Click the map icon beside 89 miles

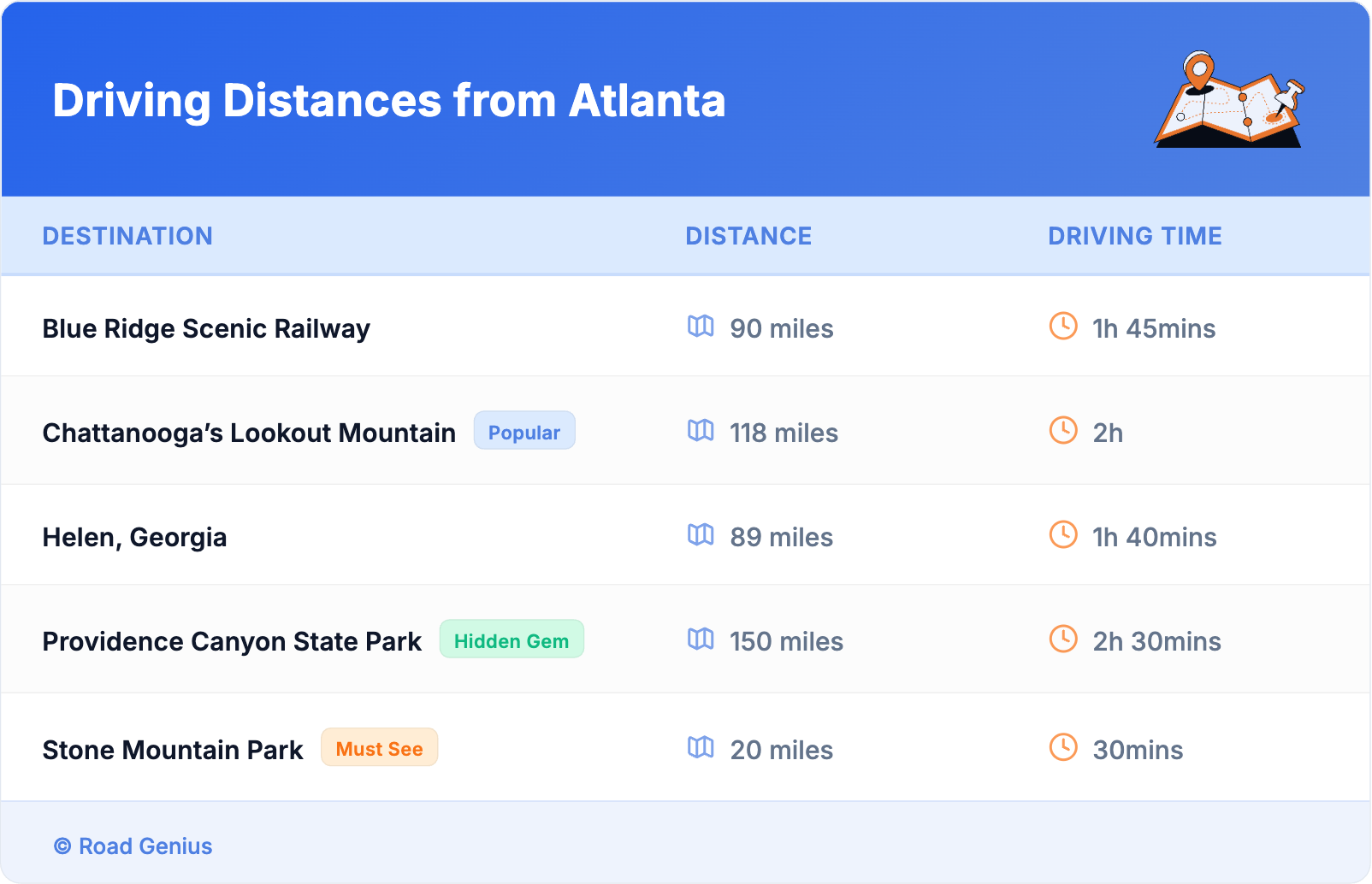[701, 534]
